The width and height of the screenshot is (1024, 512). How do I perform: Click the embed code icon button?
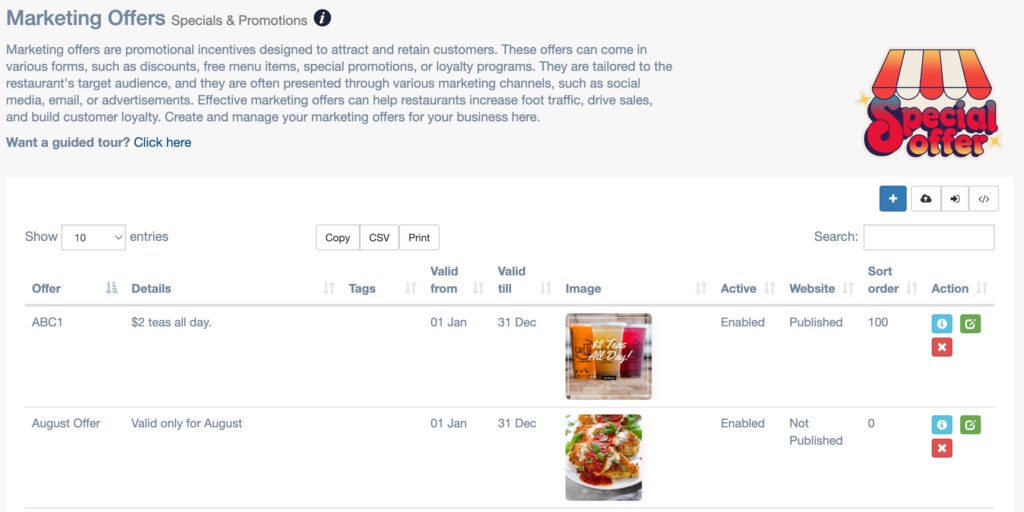984,199
